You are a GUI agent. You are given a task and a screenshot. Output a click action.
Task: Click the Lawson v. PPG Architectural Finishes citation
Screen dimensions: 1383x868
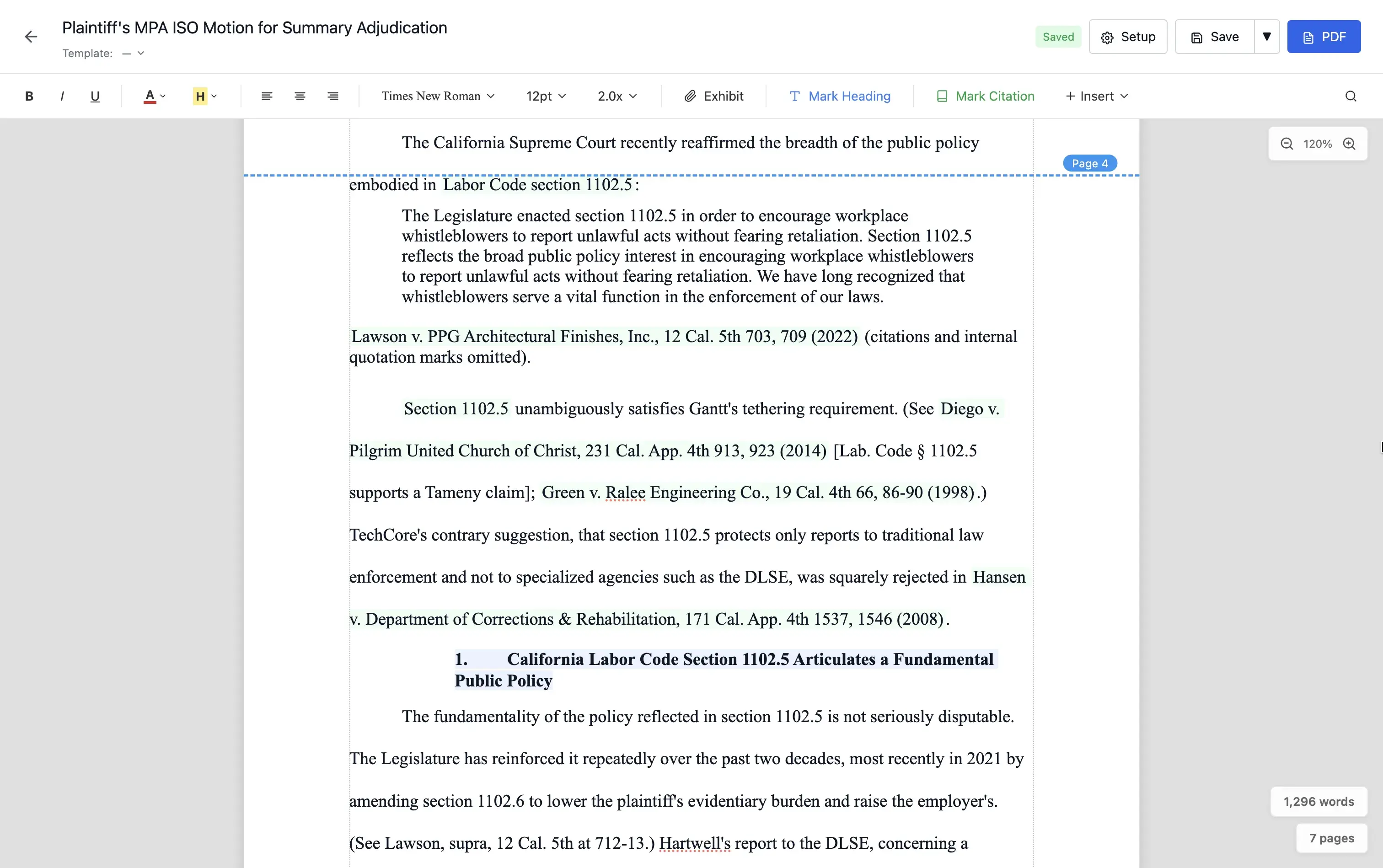(x=605, y=337)
